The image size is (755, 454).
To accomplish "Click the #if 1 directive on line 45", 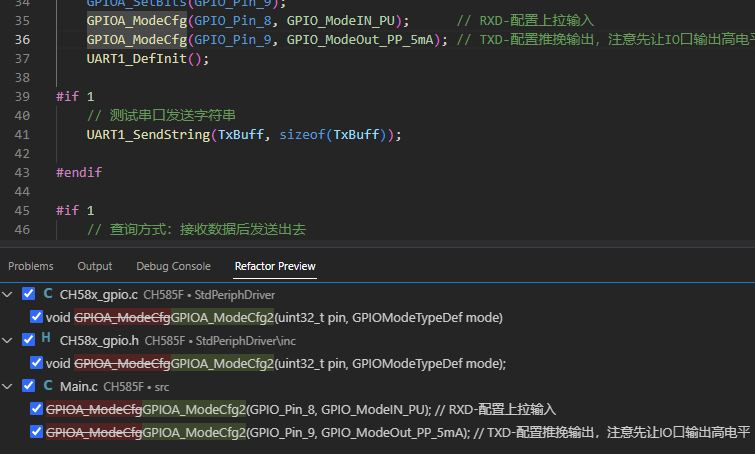I will pyautogui.click(x=75, y=210).
